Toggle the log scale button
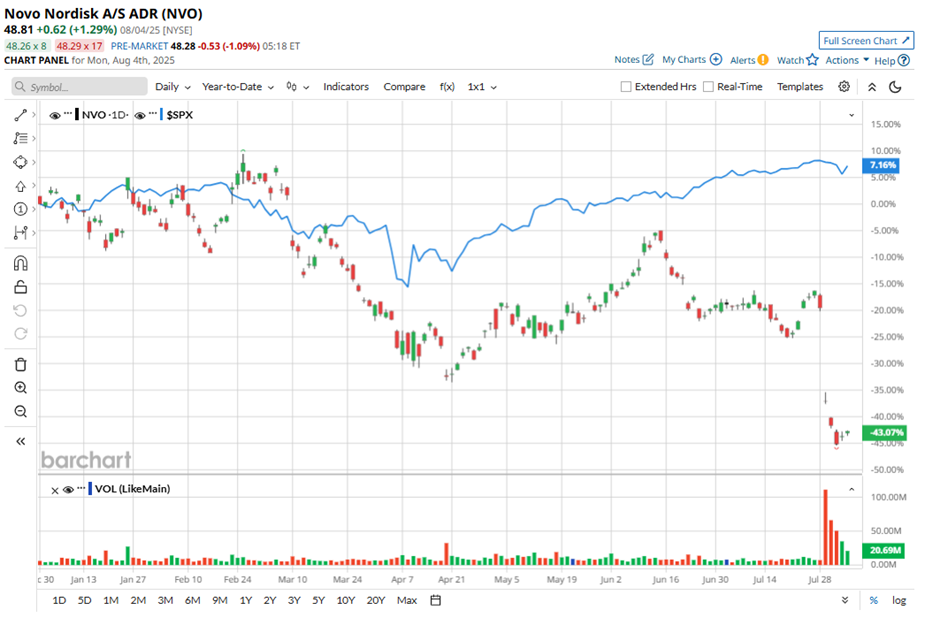Viewport: 940px width, 633px height. (x=899, y=601)
